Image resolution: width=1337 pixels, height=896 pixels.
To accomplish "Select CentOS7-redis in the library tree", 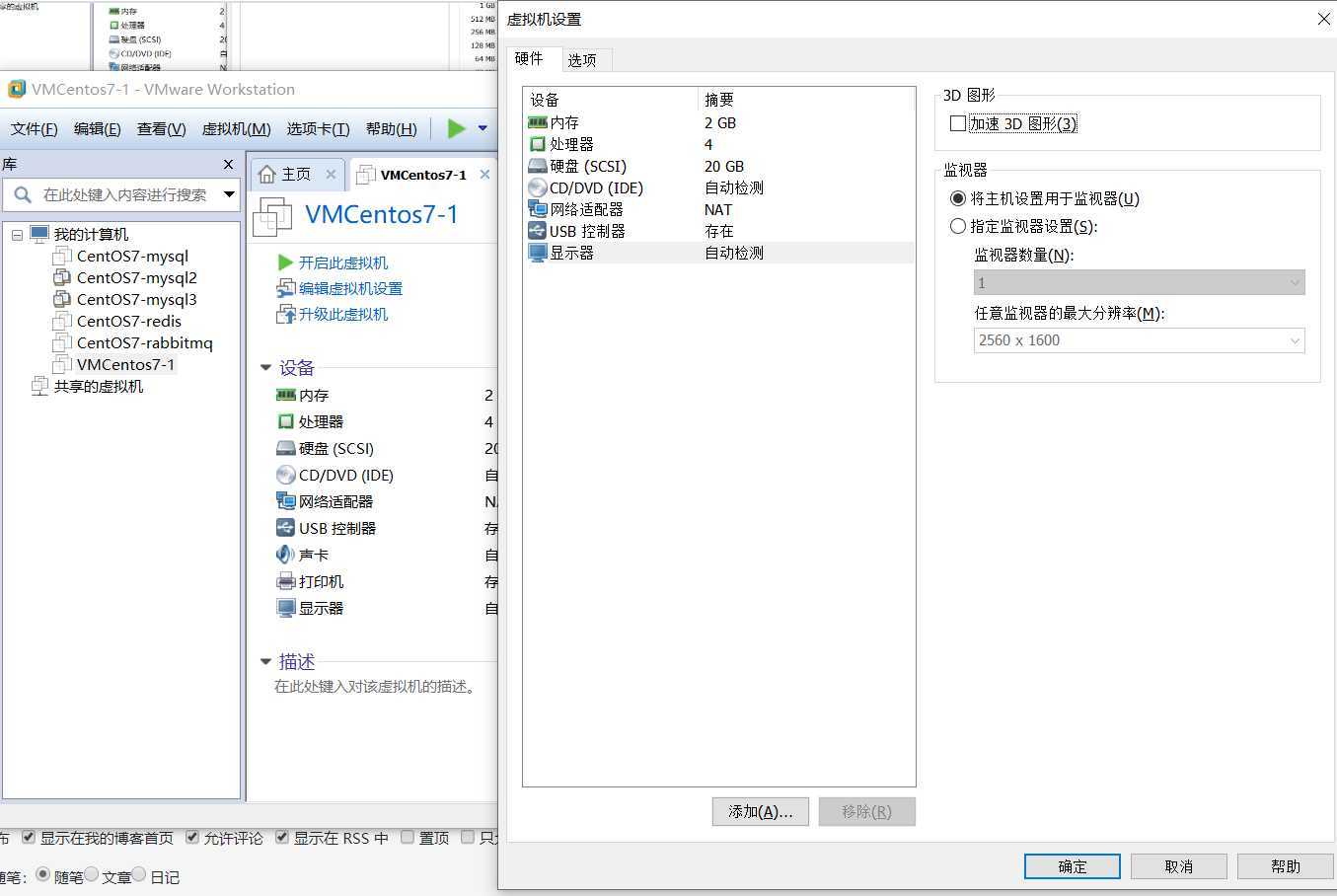I will 129,321.
